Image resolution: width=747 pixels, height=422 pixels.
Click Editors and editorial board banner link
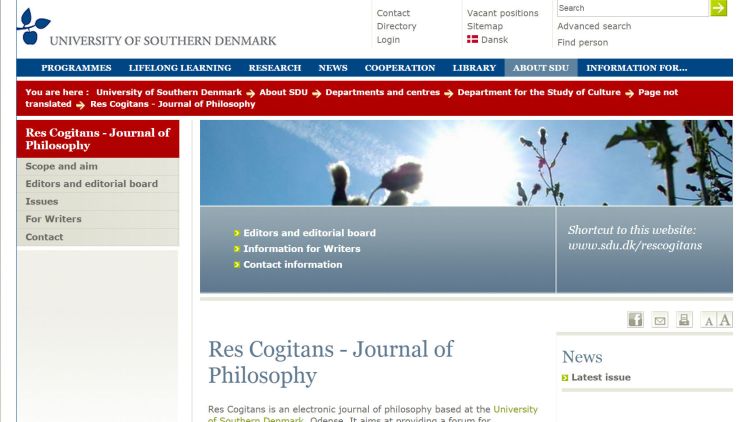coord(309,233)
